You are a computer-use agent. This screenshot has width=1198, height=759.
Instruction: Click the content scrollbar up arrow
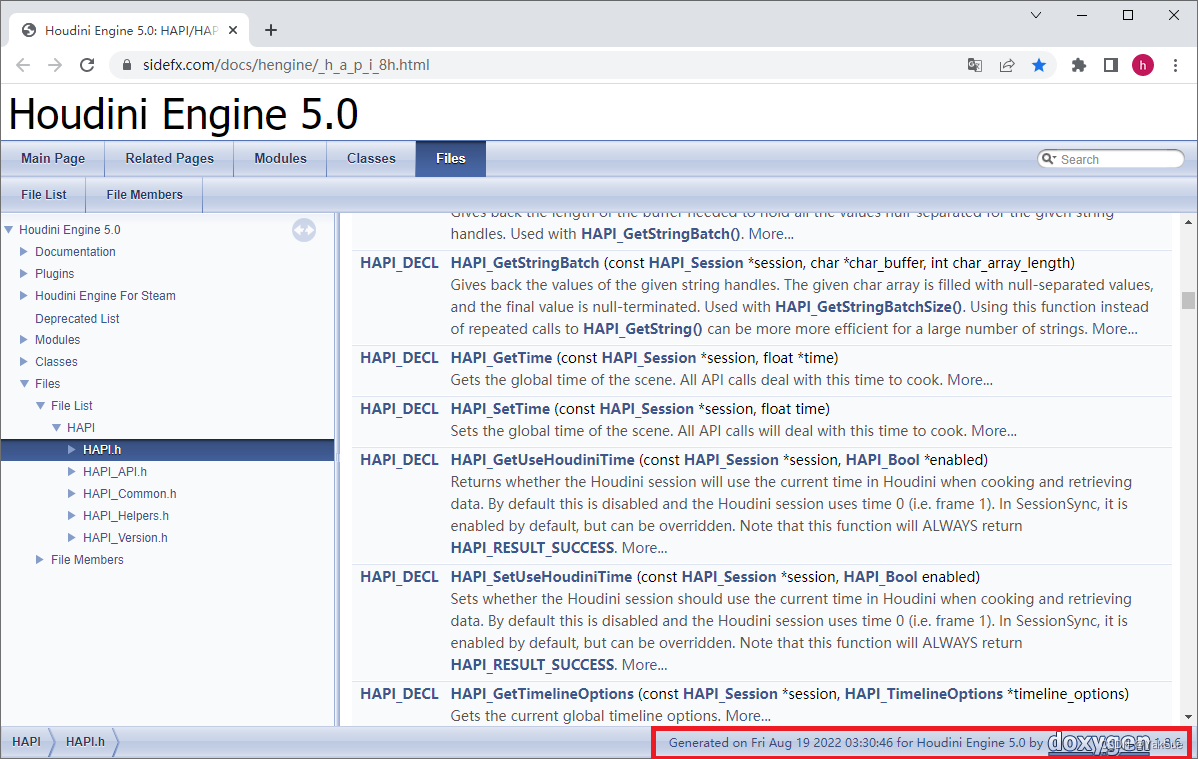(1188, 222)
